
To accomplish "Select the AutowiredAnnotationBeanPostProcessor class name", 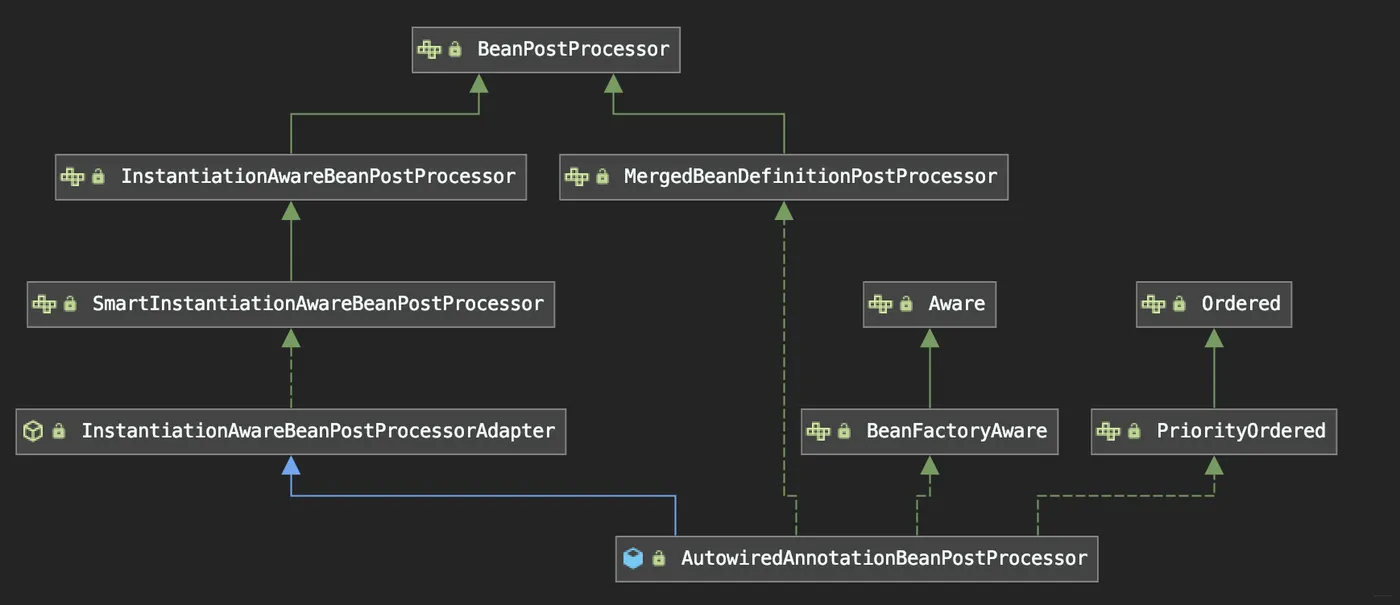I will tap(884, 558).
